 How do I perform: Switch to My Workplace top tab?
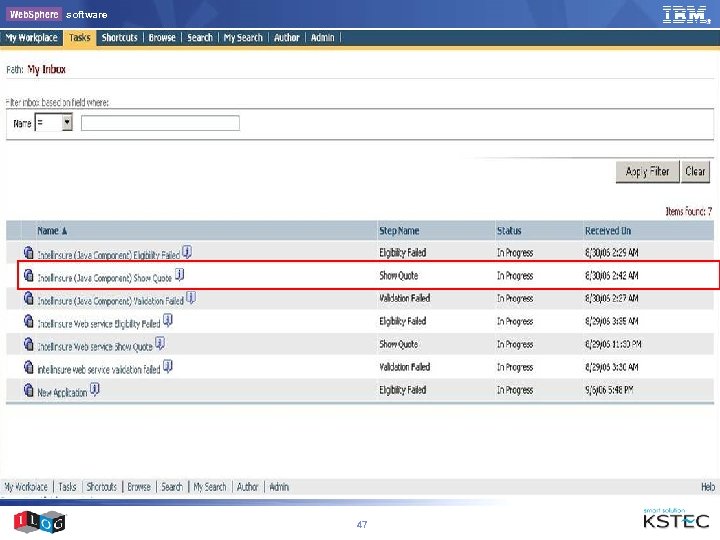point(32,38)
